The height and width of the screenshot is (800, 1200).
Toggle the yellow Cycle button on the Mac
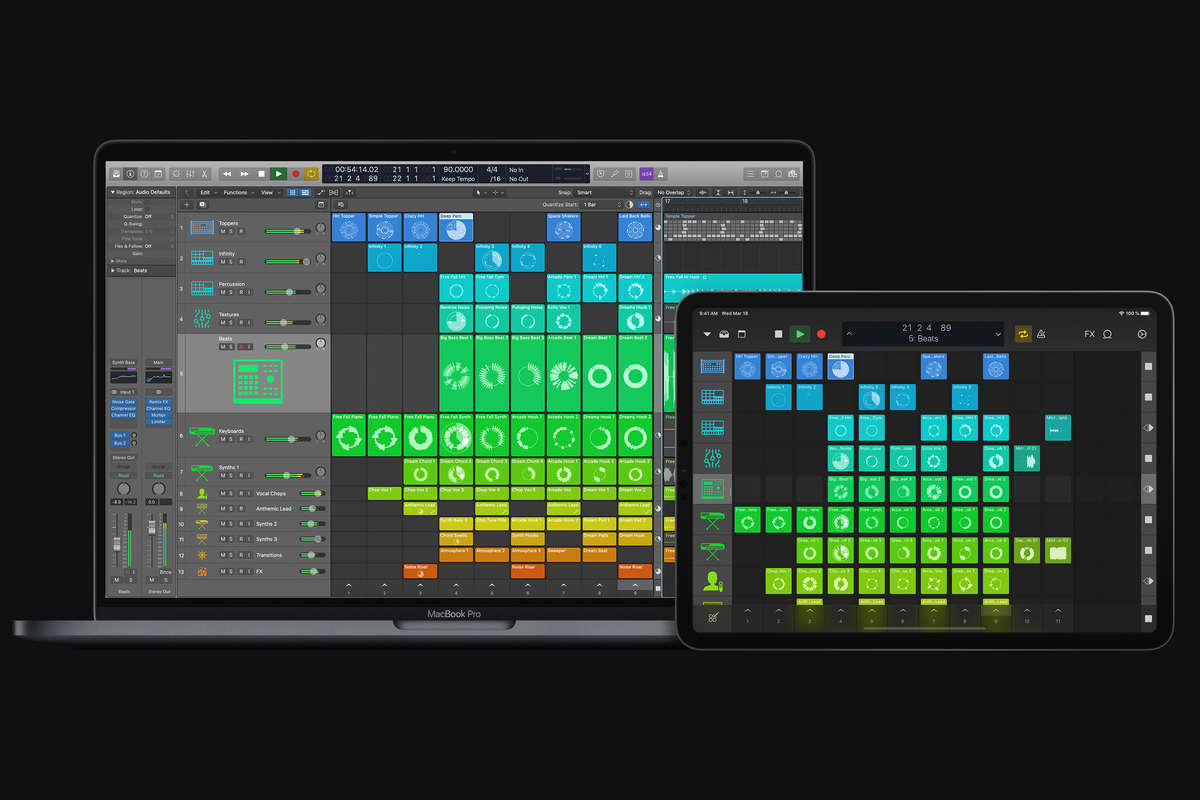point(312,174)
